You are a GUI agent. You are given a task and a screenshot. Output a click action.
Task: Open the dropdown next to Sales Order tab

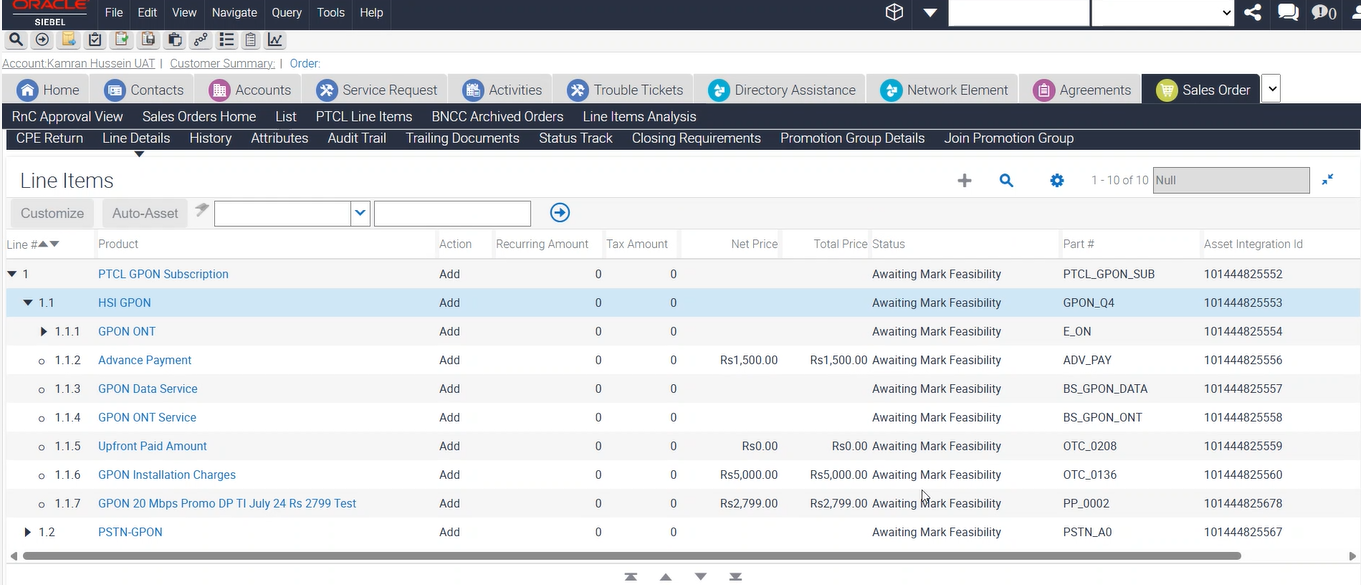(x=1271, y=89)
